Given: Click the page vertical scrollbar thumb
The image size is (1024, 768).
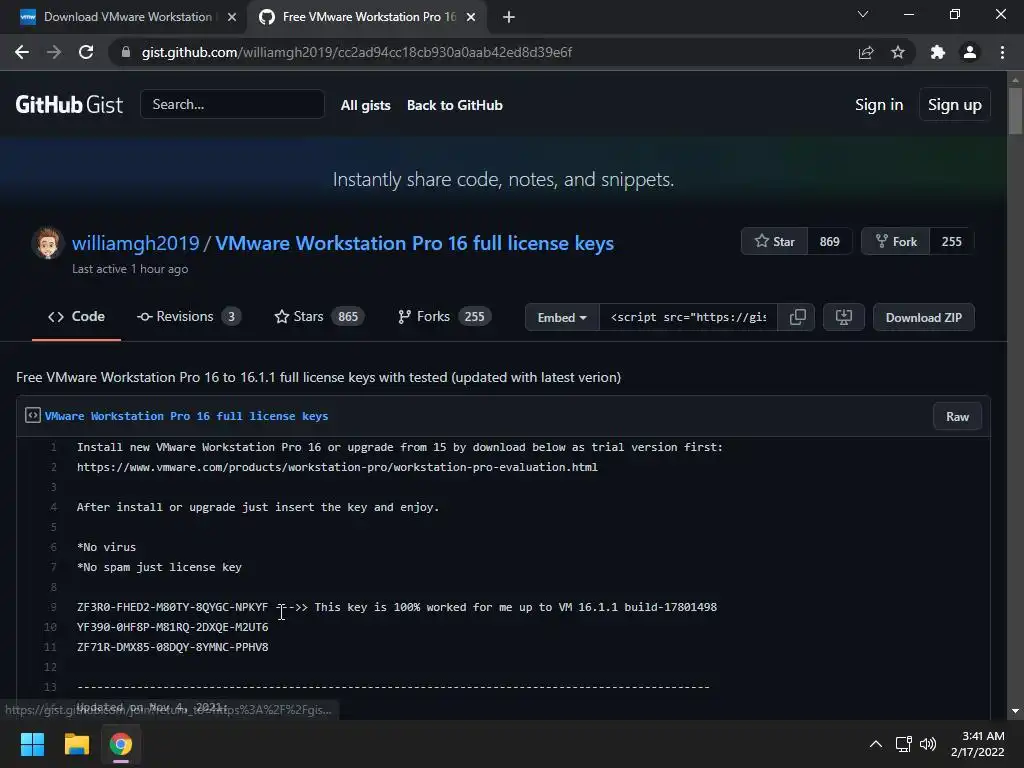Looking at the screenshot, I should pos(1015,110).
